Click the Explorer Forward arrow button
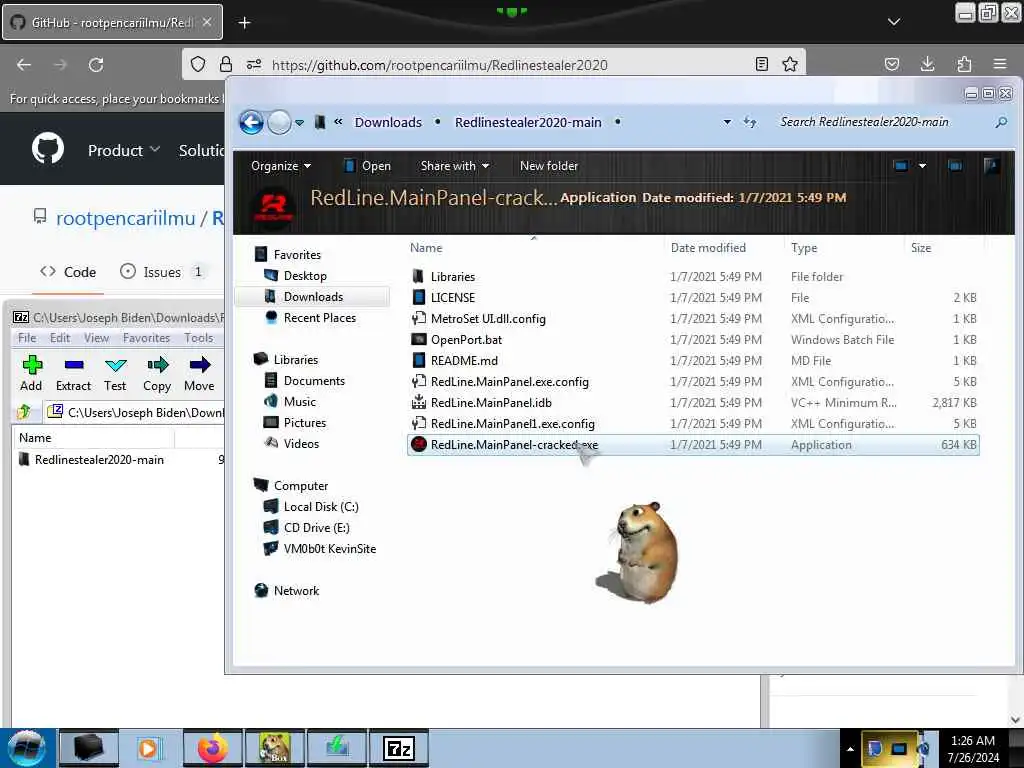The image size is (1024, 768). pyautogui.click(x=280, y=122)
